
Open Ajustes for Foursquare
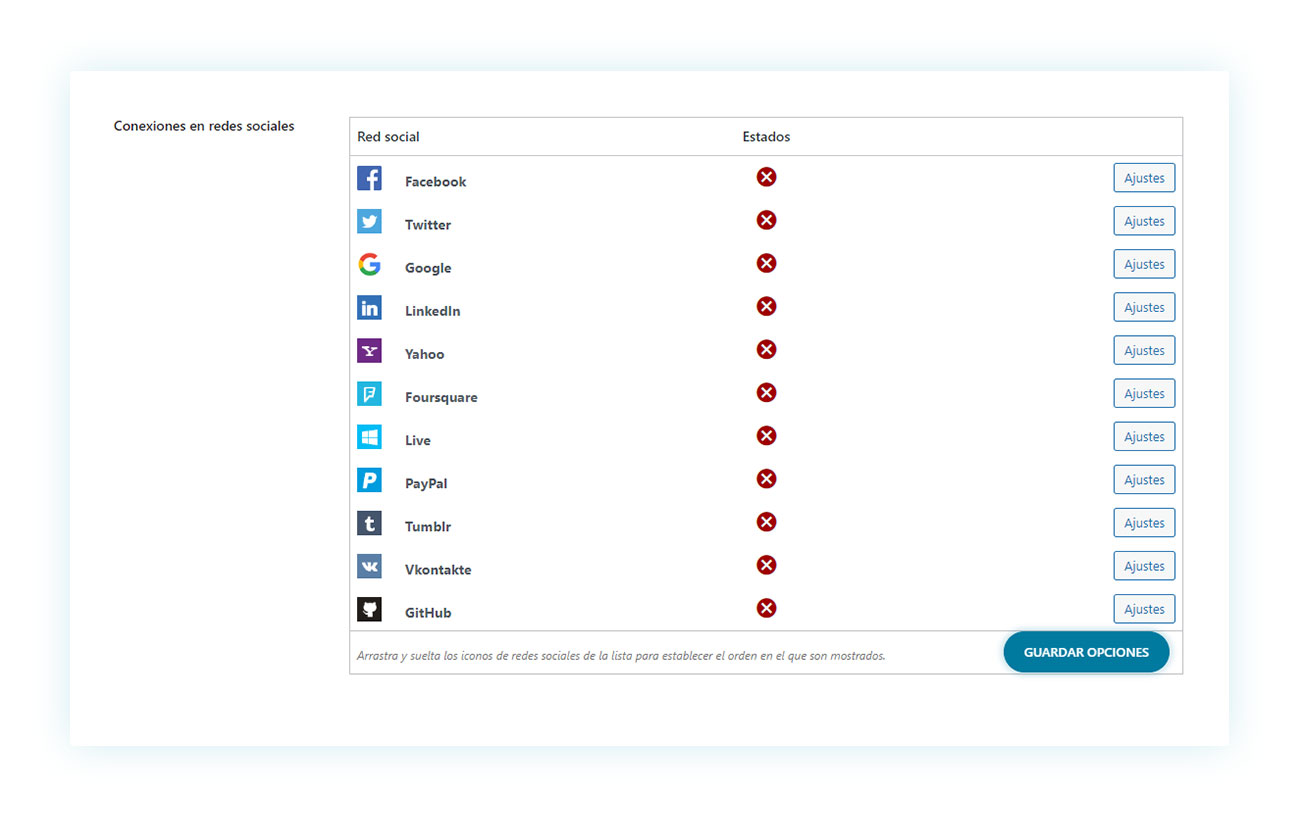(x=1144, y=393)
